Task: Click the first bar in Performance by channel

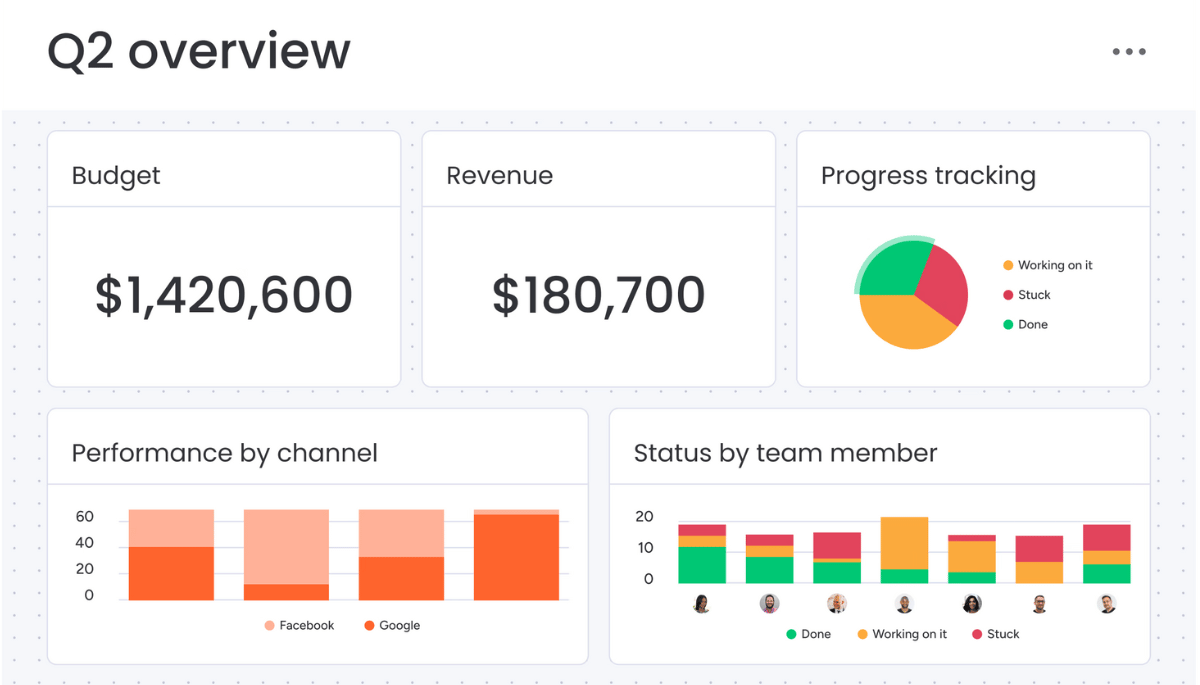Action: [171, 555]
